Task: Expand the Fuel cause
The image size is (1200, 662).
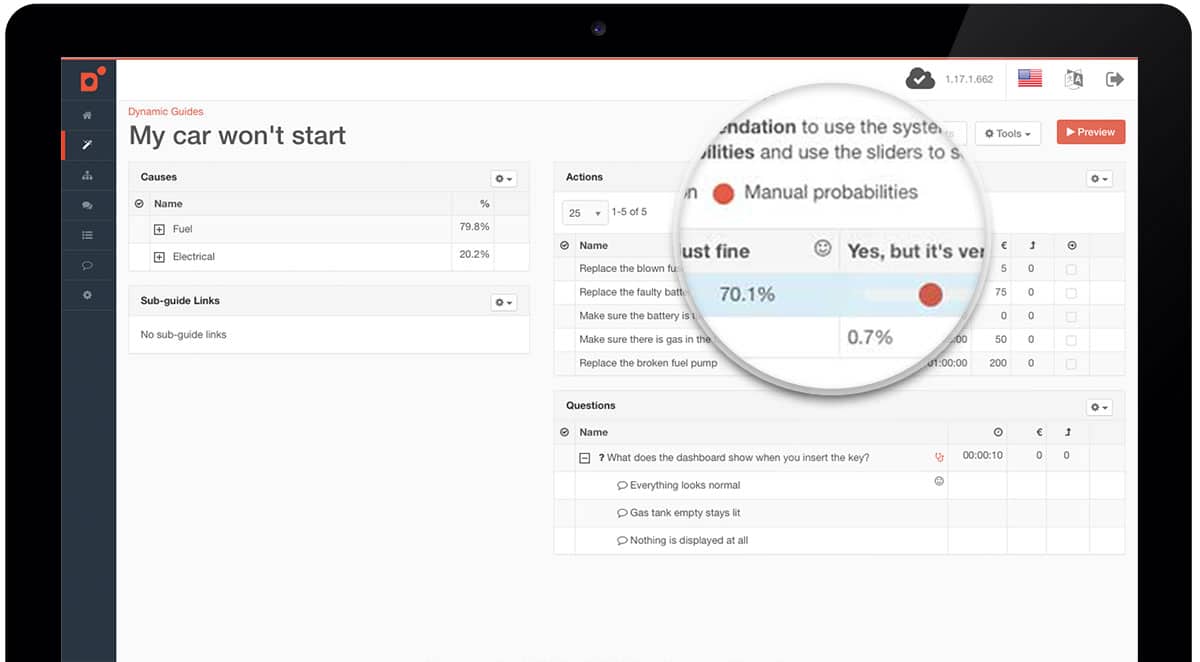Action: pyautogui.click(x=159, y=229)
